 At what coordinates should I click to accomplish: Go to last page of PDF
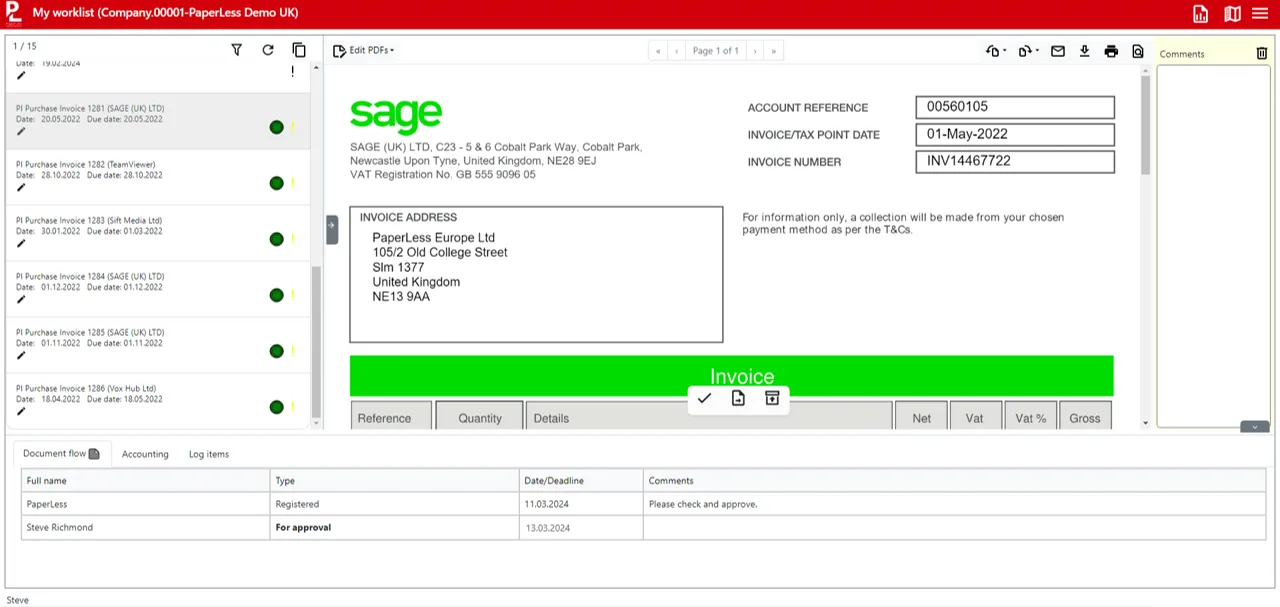click(x=774, y=51)
